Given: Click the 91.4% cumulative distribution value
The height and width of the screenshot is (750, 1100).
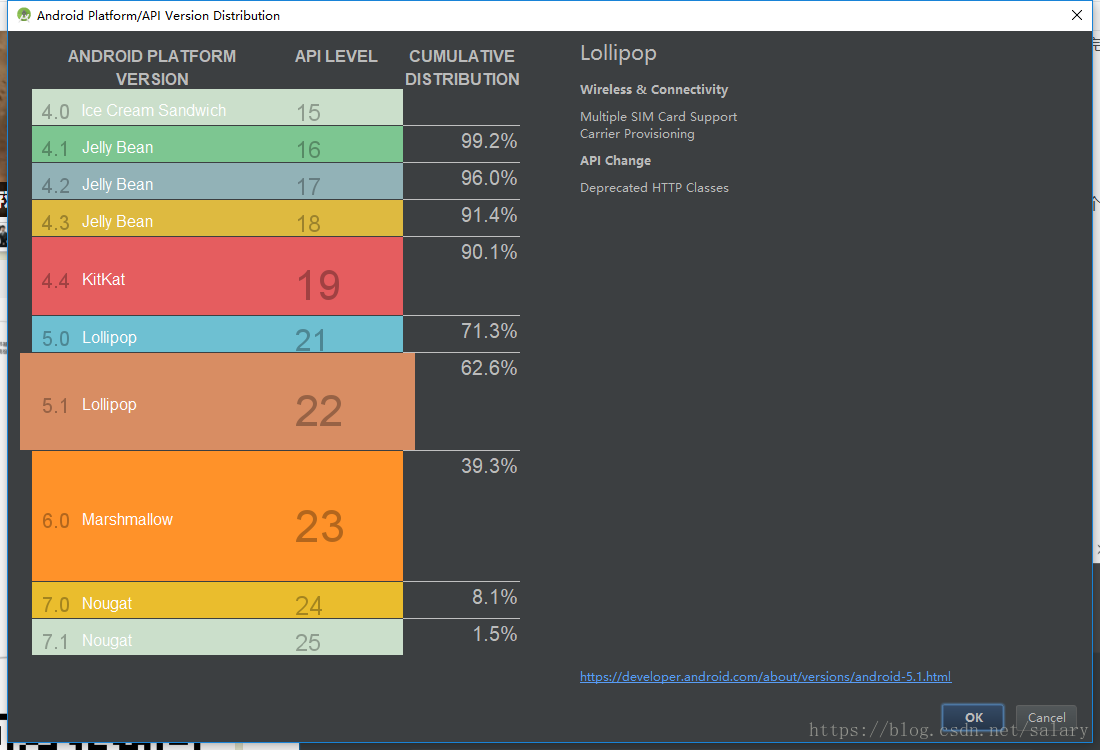Looking at the screenshot, I should (x=489, y=215).
